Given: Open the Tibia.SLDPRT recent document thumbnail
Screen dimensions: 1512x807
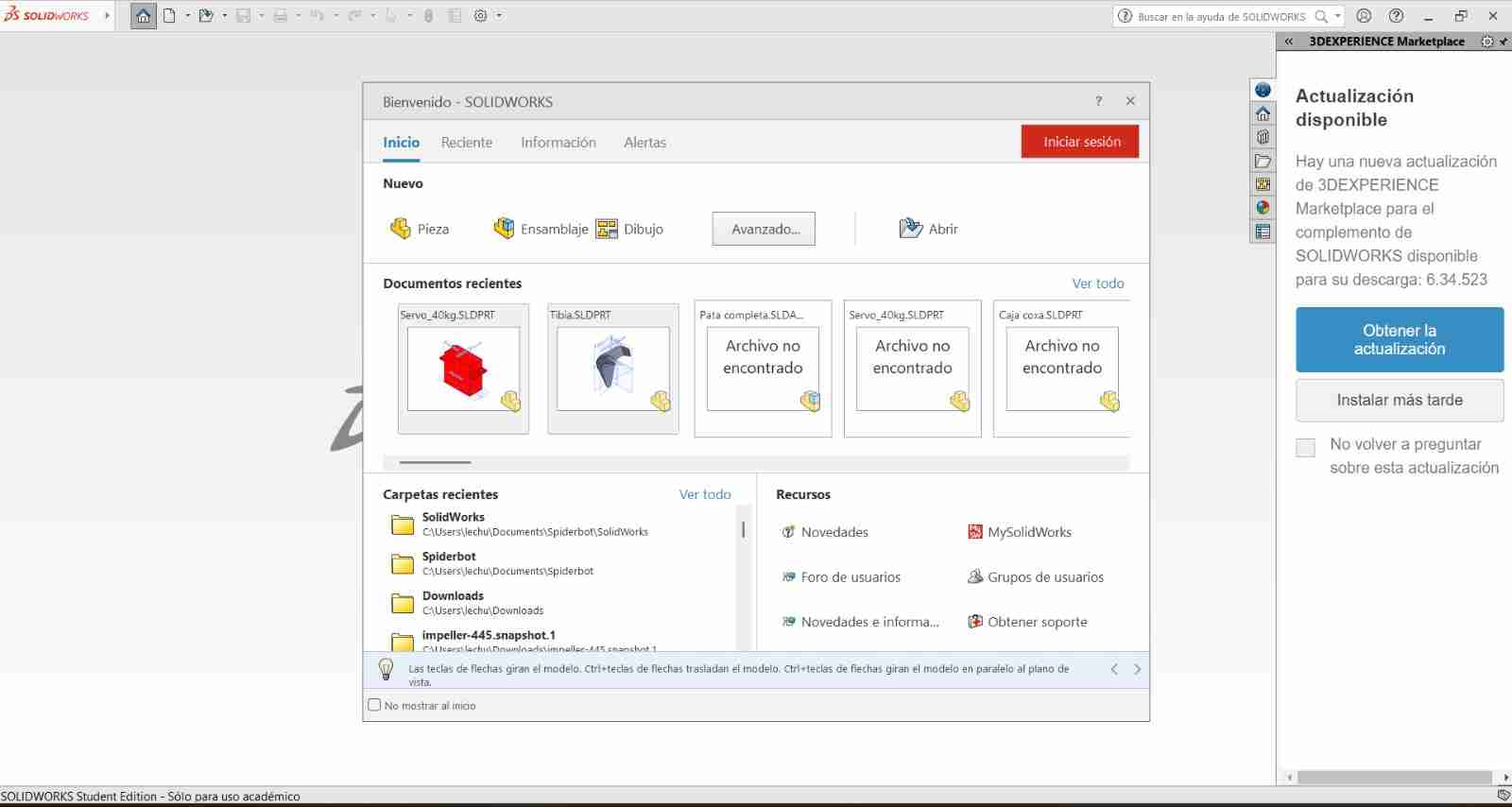Looking at the screenshot, I should pos(613,369).
